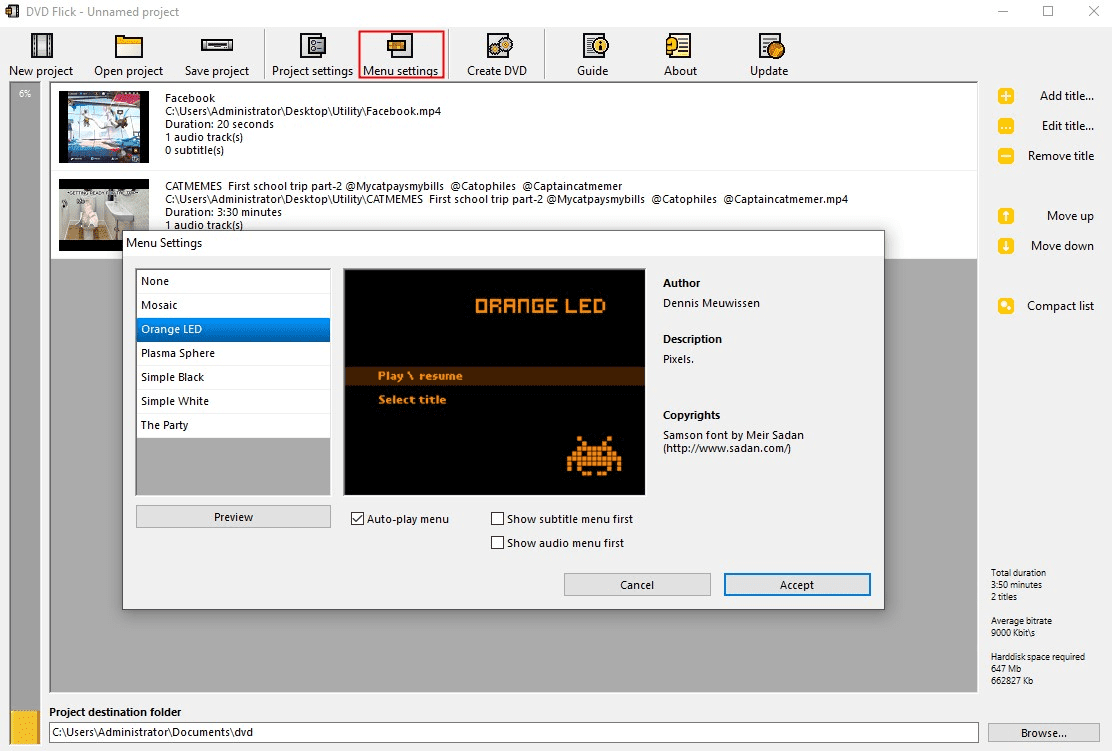1112x751 pixels.
Task: Open the Open project folder icon
Action: tap(128, 47)
